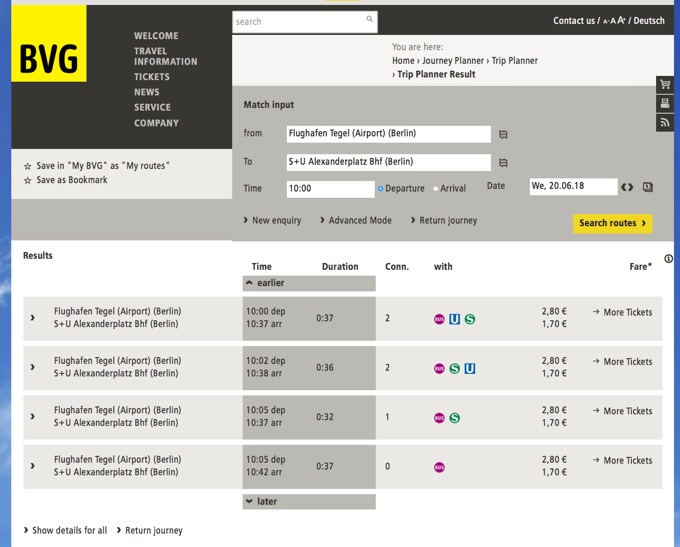Click the from field with Flughafen Tegel

pos(389,134)
